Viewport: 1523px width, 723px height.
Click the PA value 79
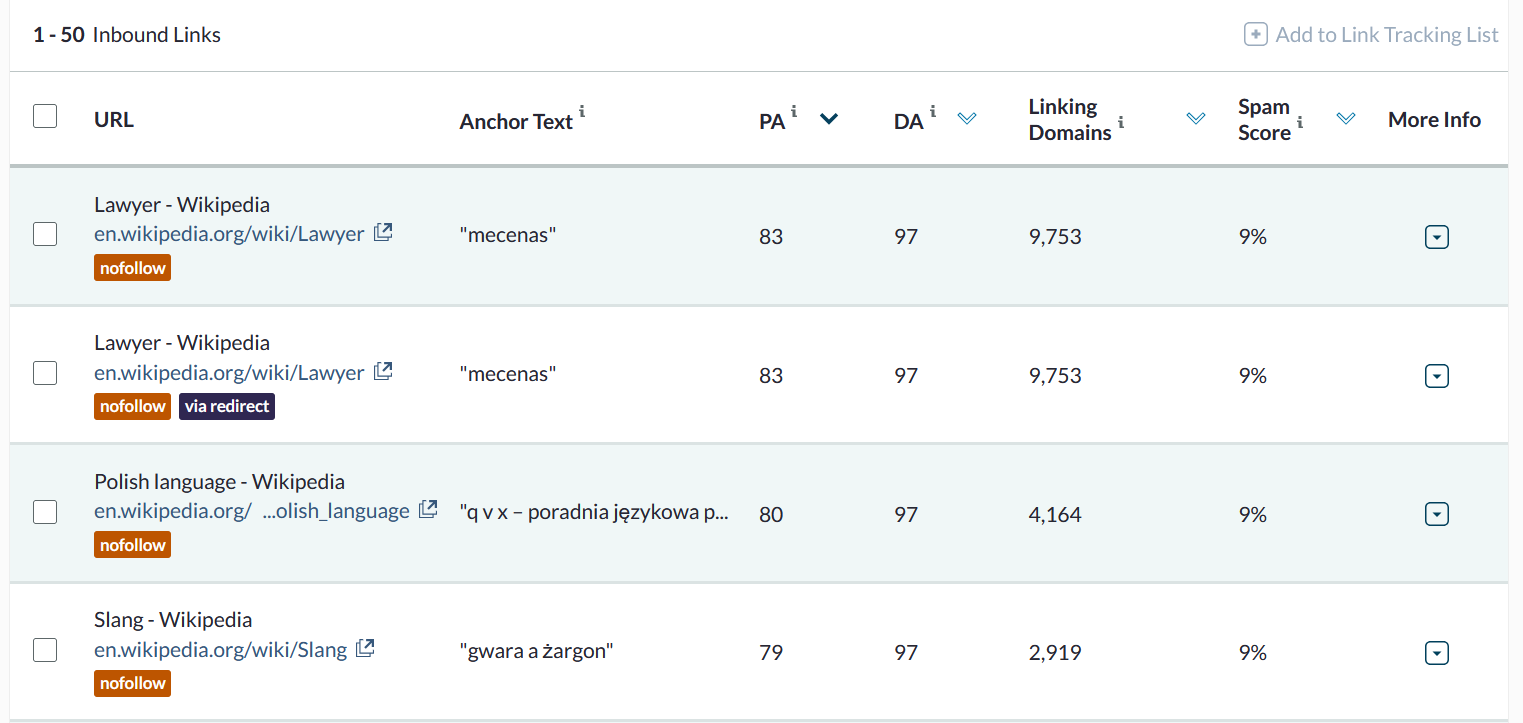click(x=771, y=653)
